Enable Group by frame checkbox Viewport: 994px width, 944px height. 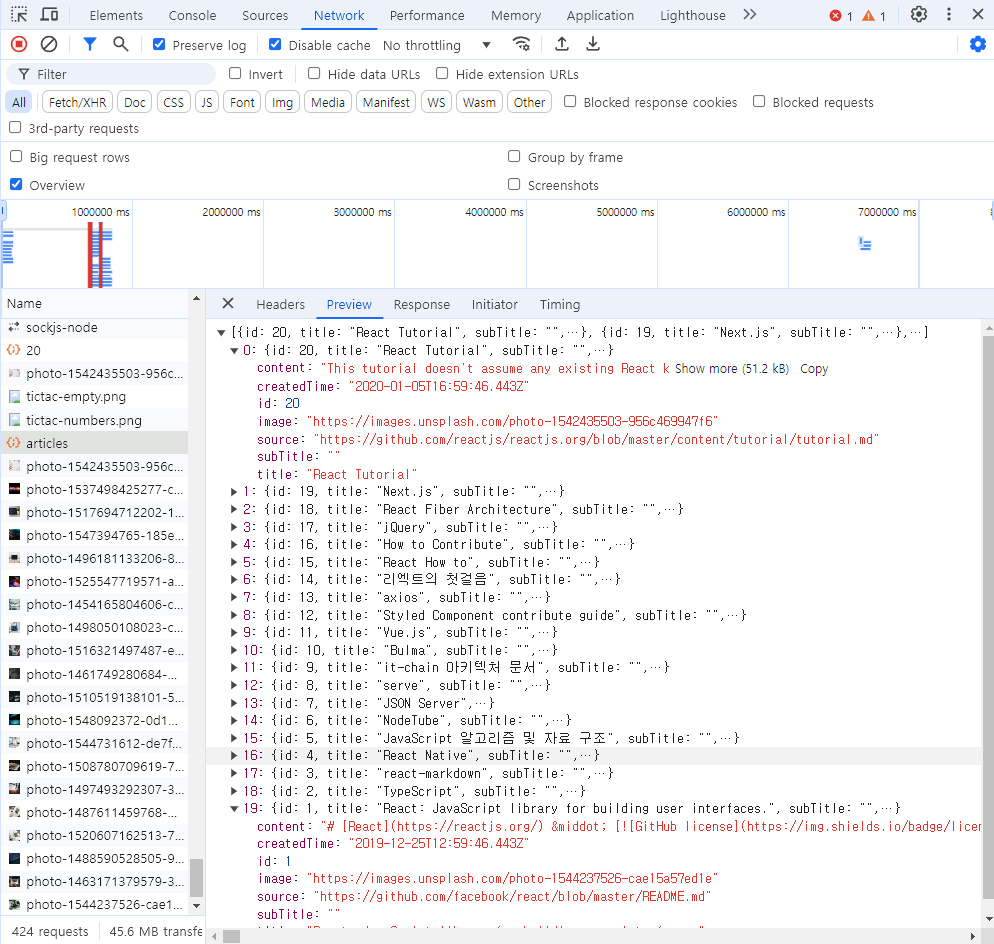[x=514, y=157]
